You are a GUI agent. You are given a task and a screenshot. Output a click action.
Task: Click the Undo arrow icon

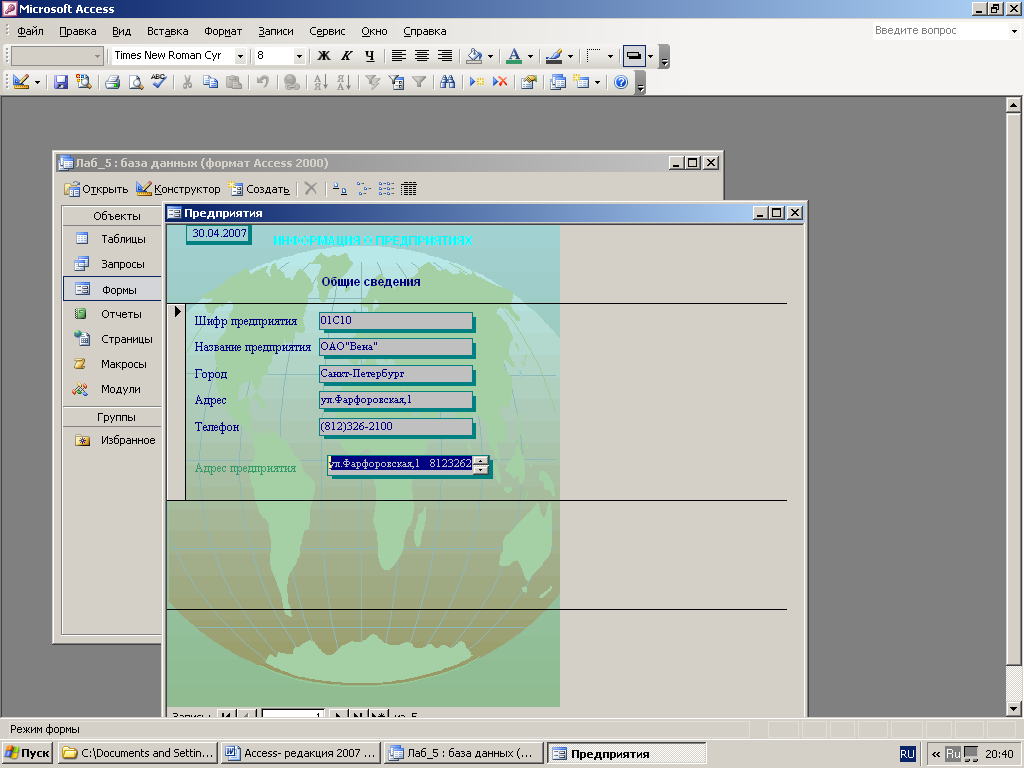[x=263, y=82]
